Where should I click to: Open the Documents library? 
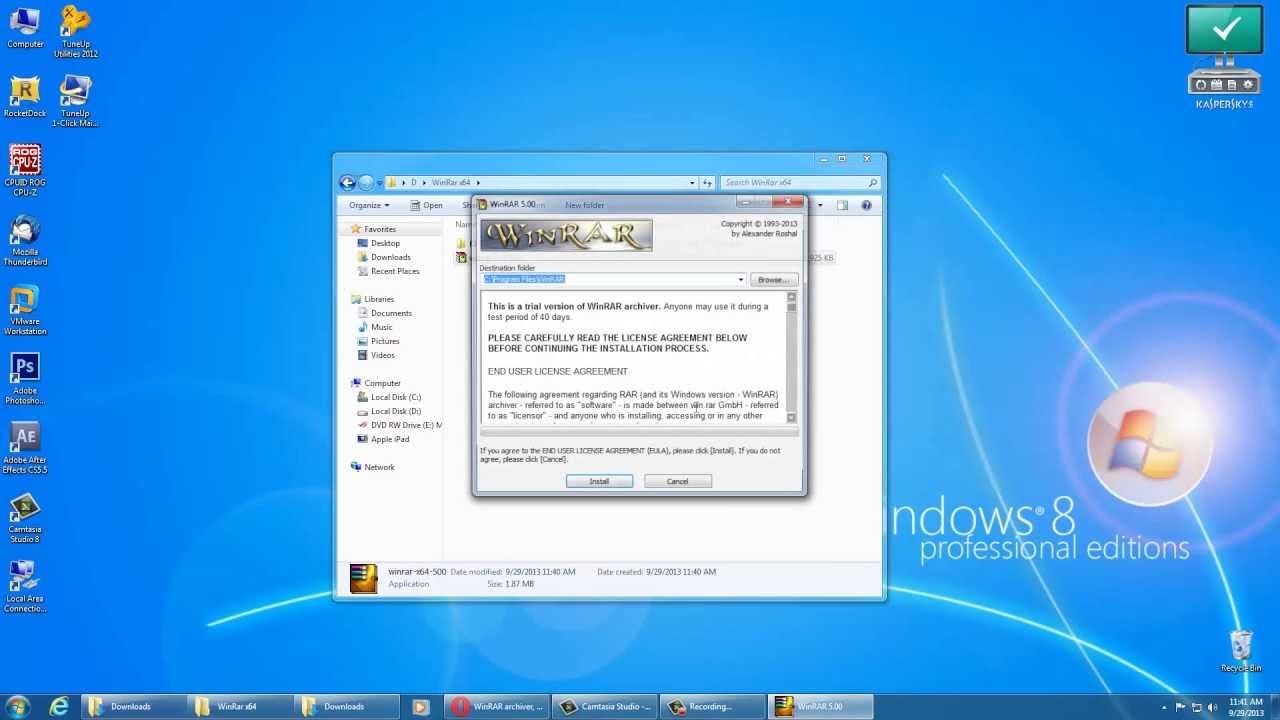coord(391,313)
